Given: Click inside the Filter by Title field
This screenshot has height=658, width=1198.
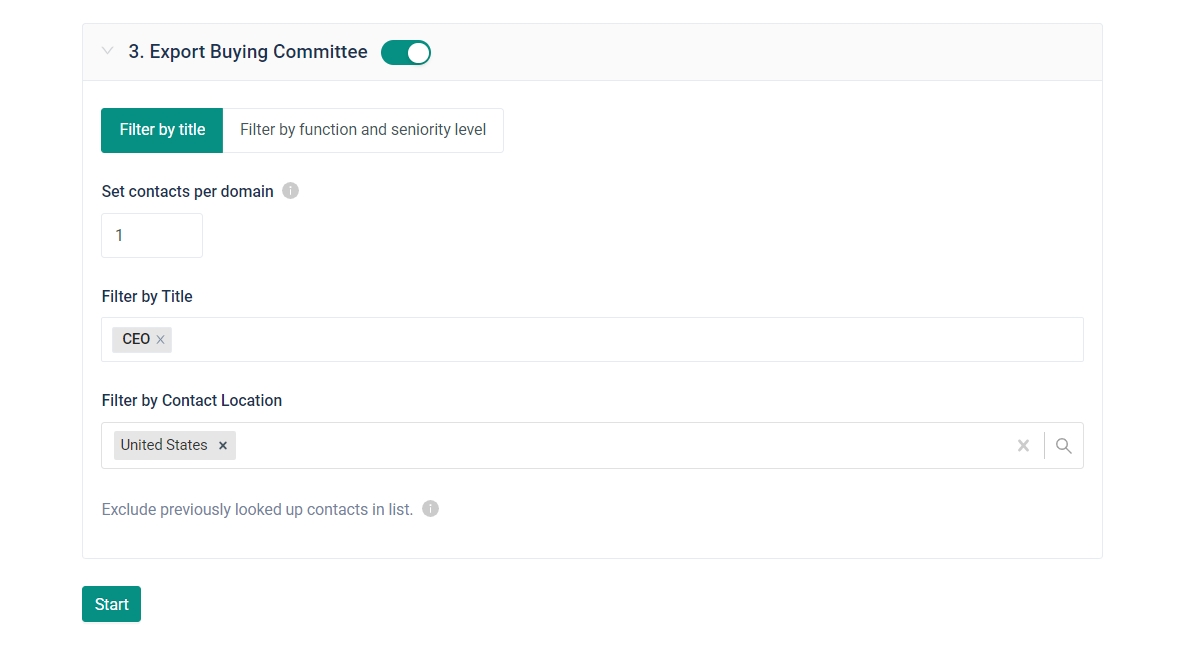Looking at the screenshot, I should click(620, 340).
